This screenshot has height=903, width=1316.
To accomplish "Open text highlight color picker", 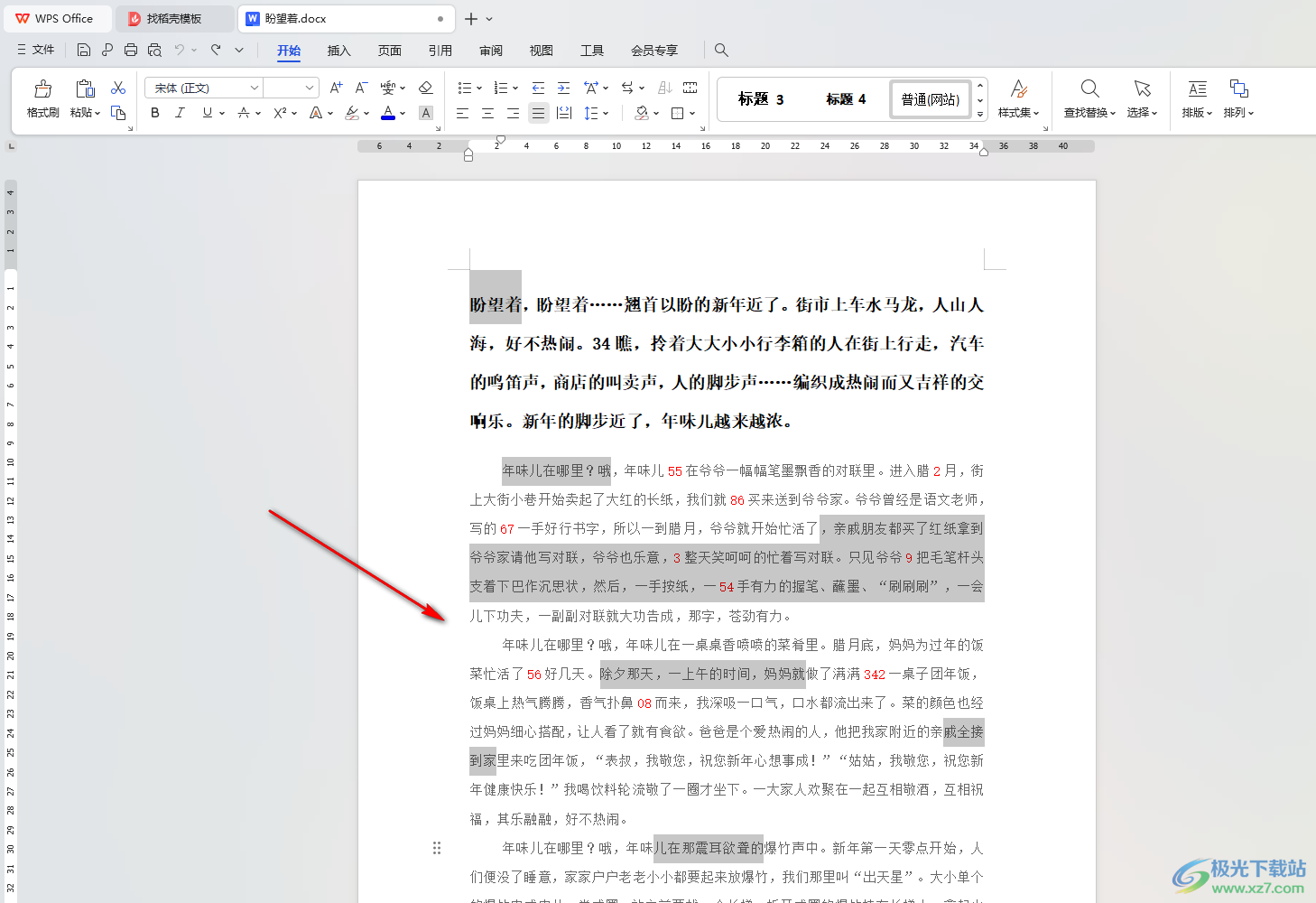I will click(352, 113).
